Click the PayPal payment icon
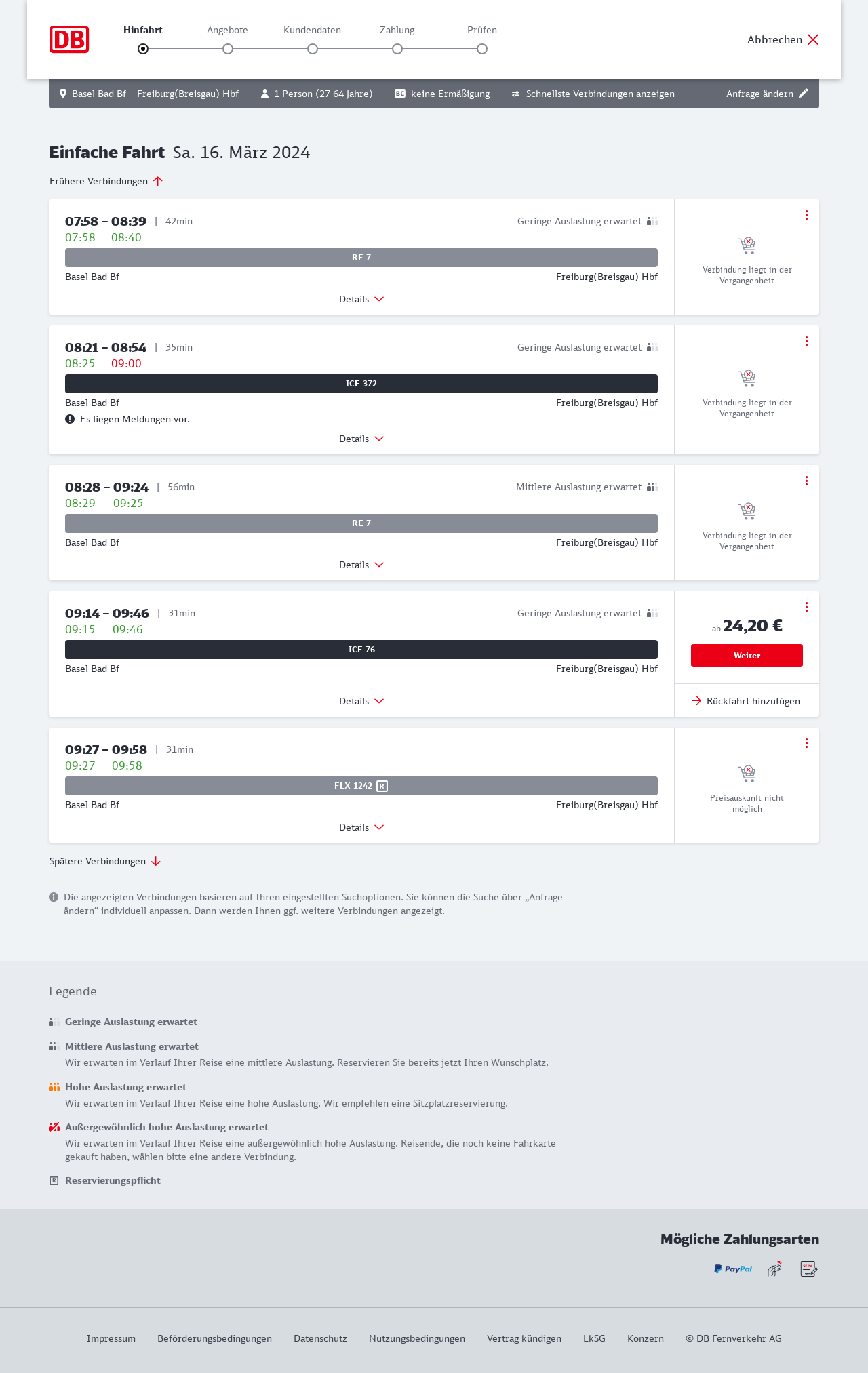 733,1269
